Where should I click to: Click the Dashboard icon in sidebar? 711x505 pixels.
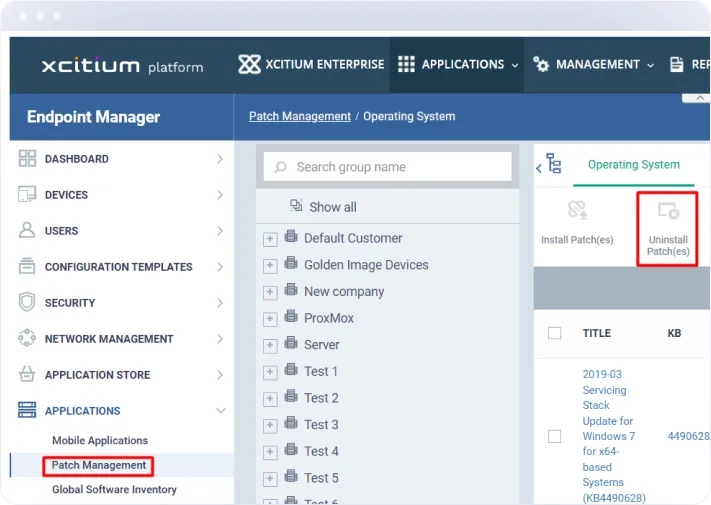click(x=27, y=159)
